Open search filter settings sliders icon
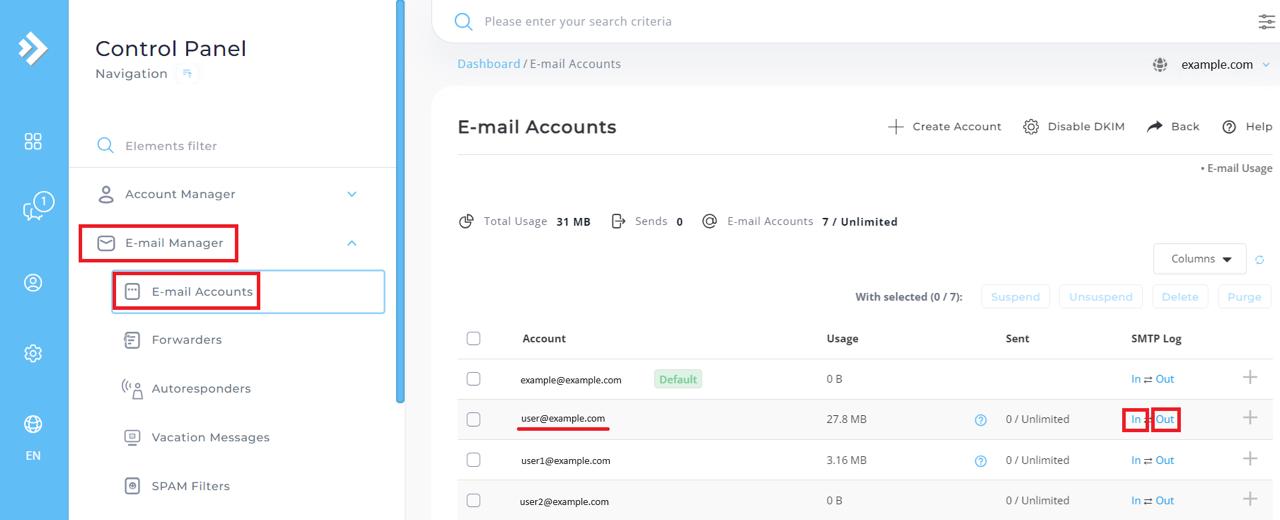This screenshot has width=1280, height=520. click(x=1266, y=22)
